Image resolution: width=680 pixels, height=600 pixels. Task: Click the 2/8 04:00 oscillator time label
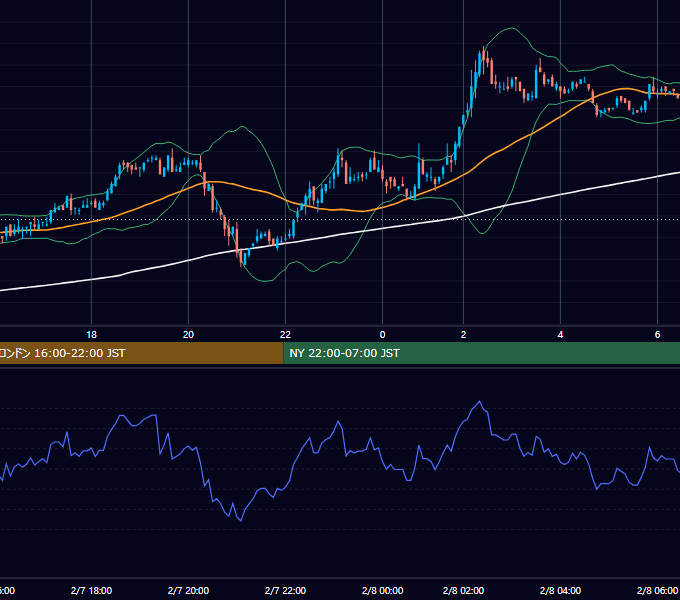pos(560,590)
